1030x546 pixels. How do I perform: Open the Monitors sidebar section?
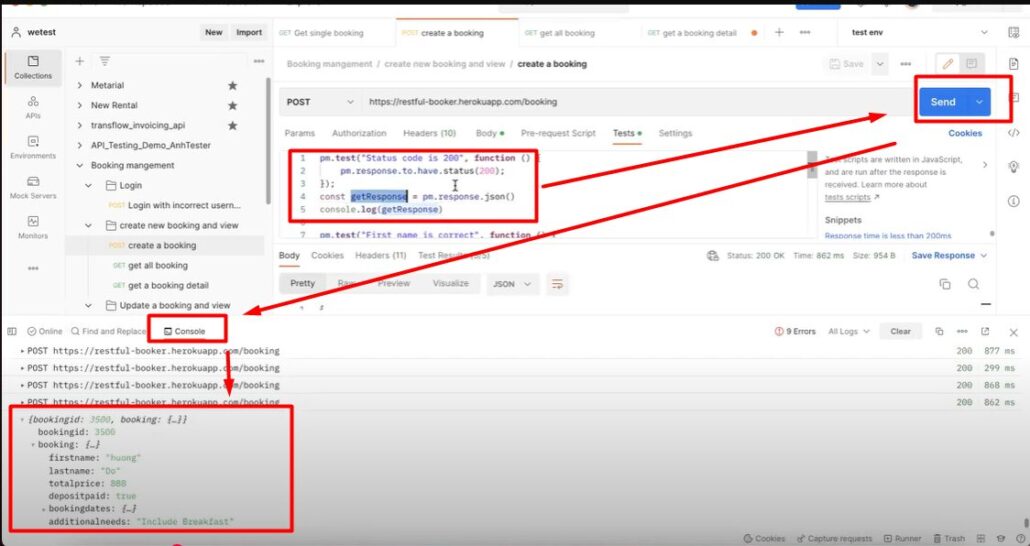coord(33,226)
